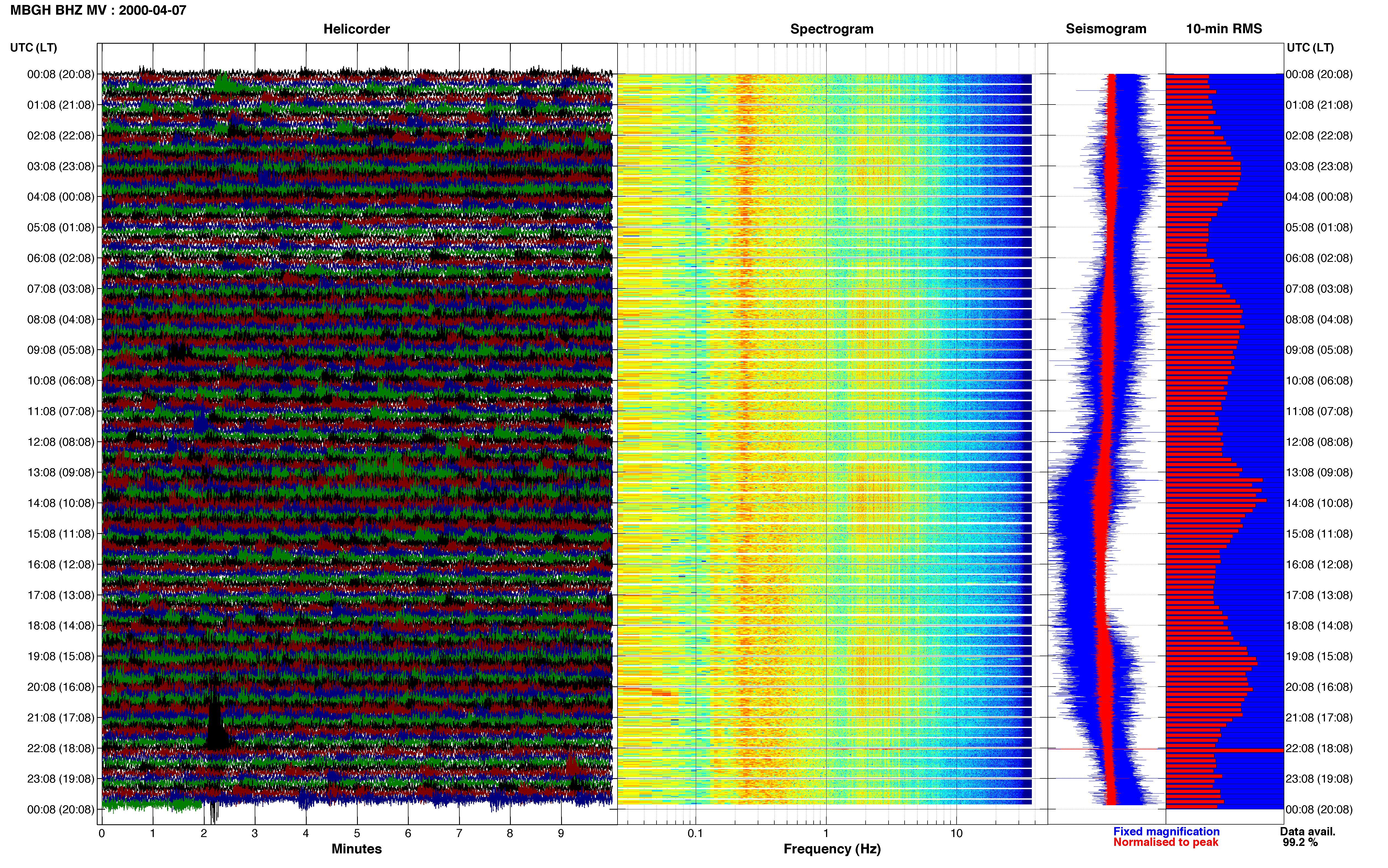Click the red 'Normalised to peak' legend entry
1388x868 pixels.
tap(1165, 843)
